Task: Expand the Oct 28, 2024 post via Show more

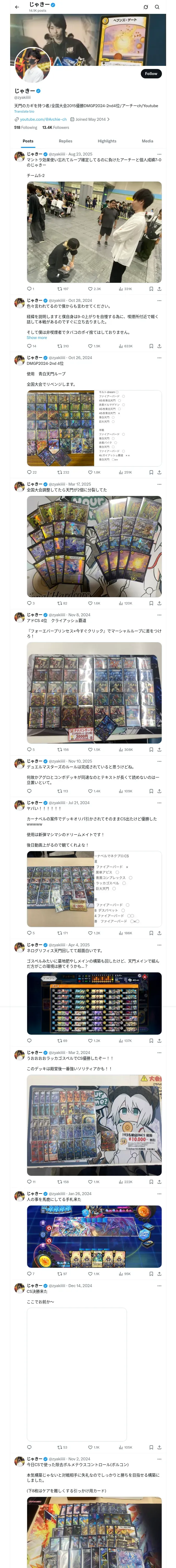Action: 37,337
